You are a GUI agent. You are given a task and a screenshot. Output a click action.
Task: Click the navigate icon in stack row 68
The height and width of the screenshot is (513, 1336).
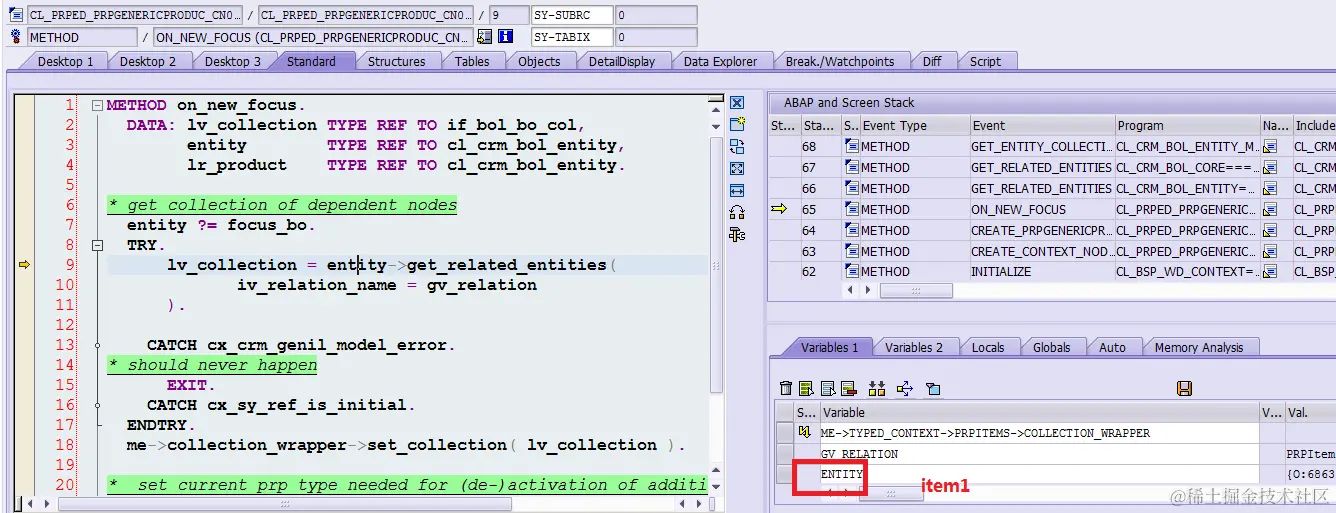[1269, 146]
